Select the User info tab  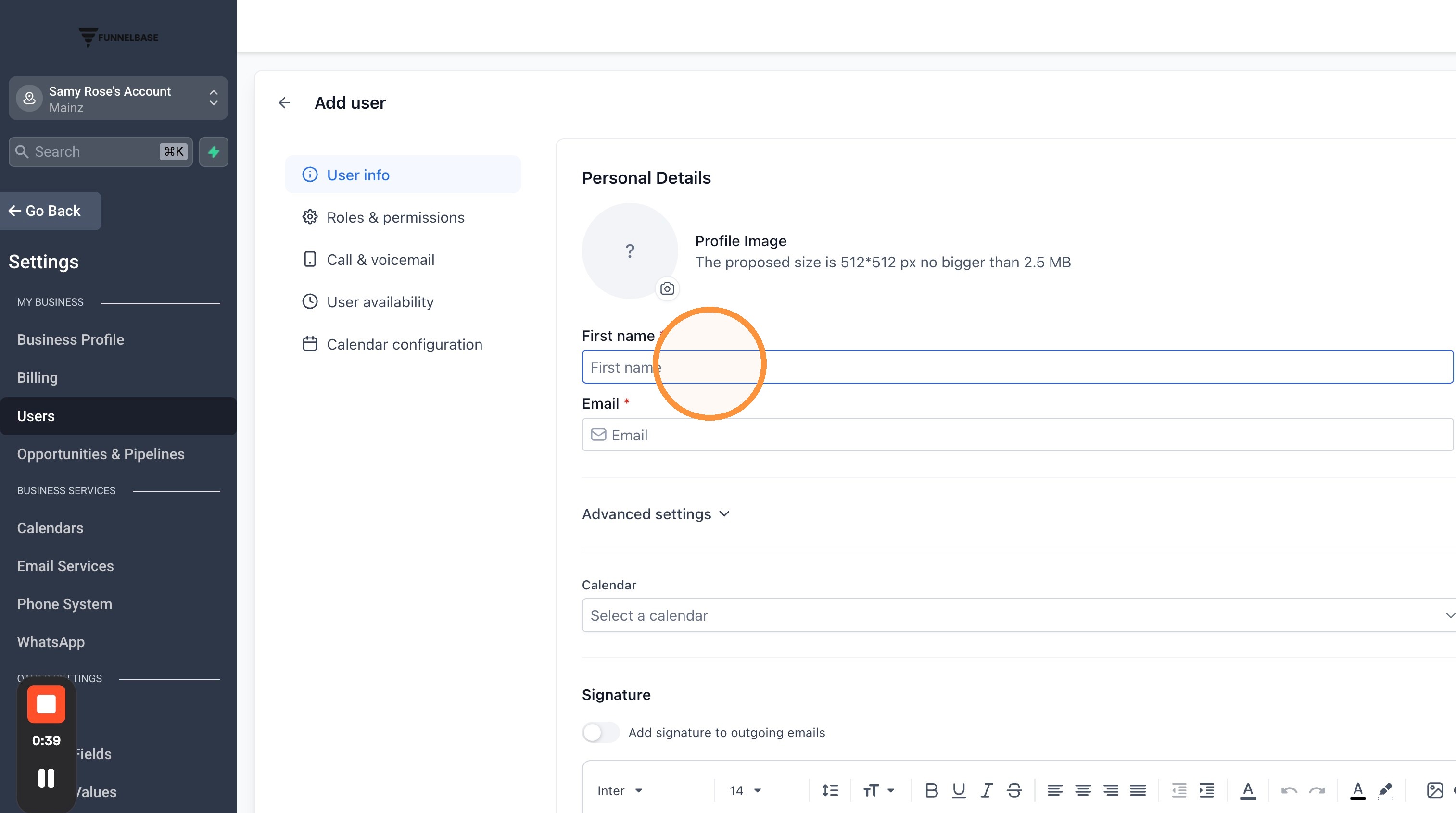point(403,175)
